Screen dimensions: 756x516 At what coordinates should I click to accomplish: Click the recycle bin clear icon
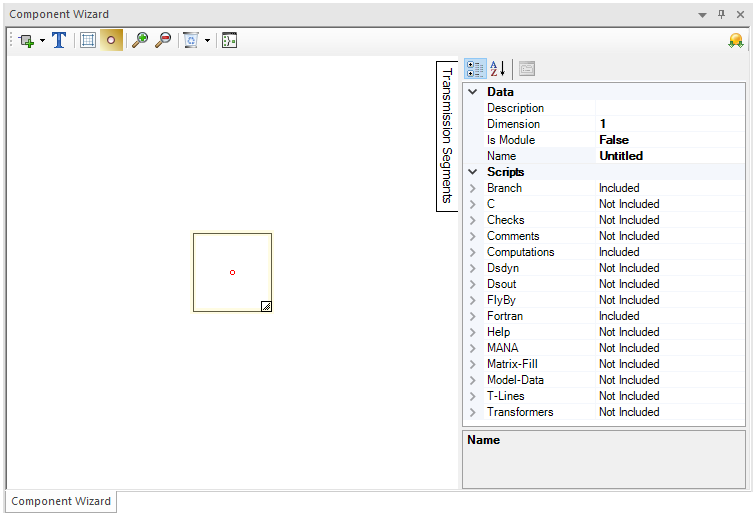(191, 41)
